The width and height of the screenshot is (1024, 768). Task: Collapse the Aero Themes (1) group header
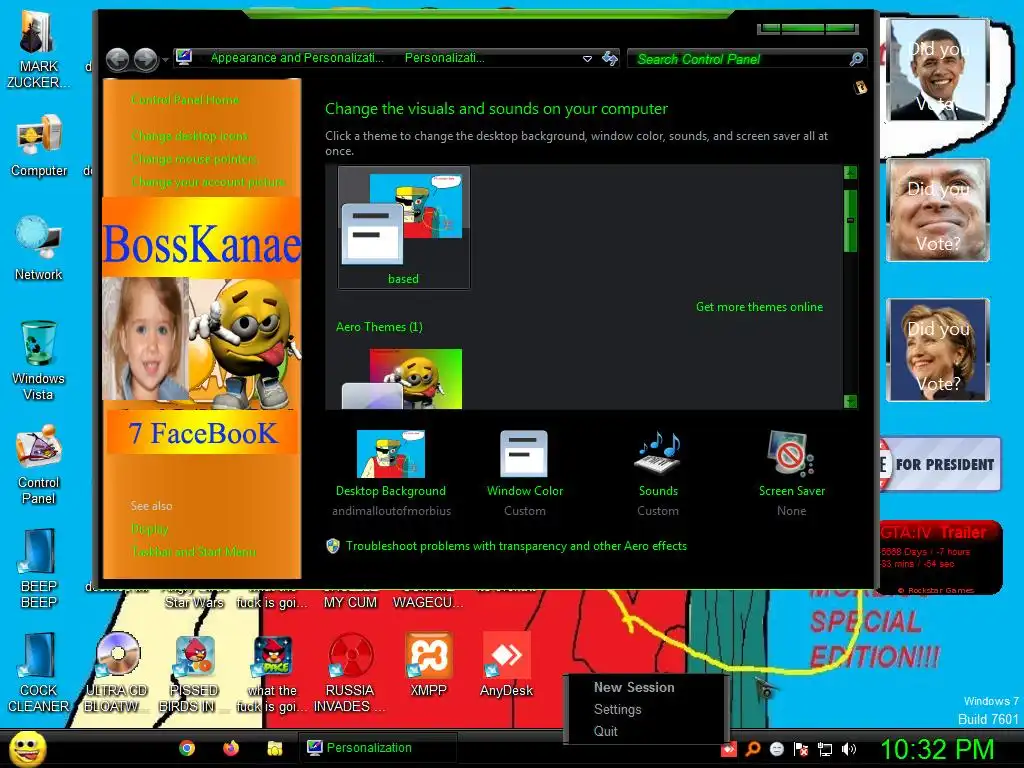(379, 327)
